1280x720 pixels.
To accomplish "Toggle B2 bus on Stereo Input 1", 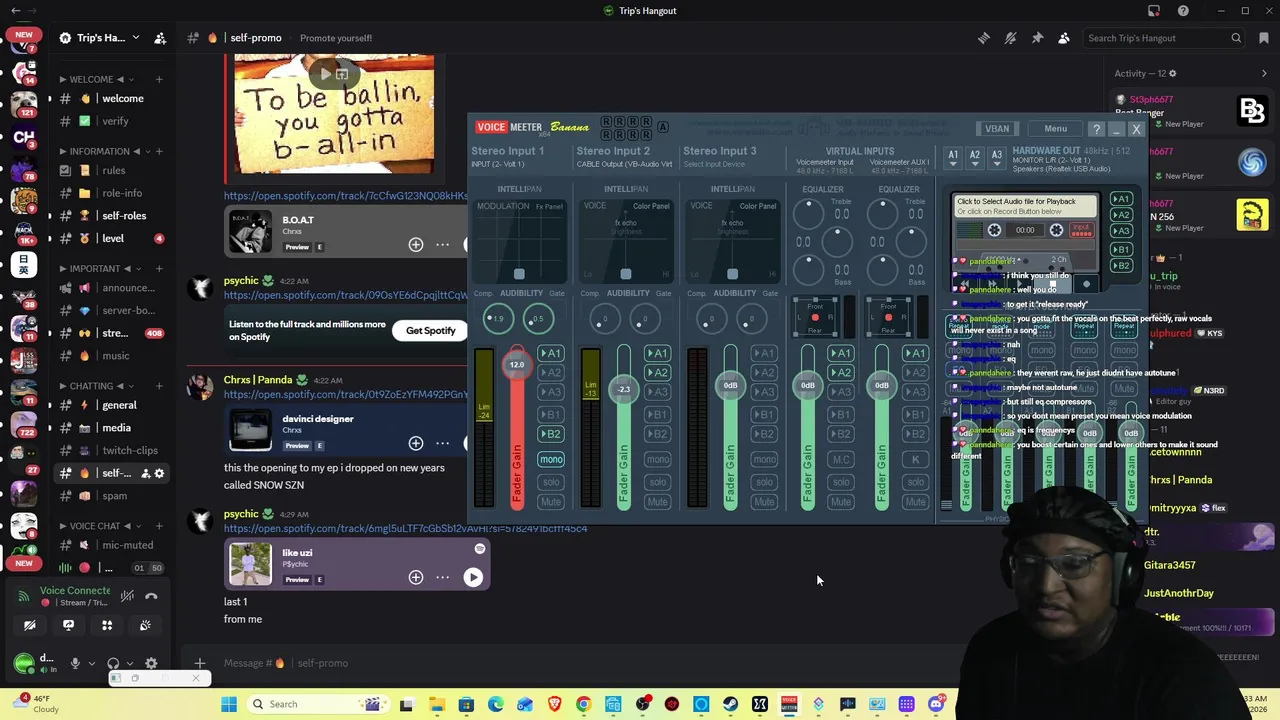I will click(551, 434).
